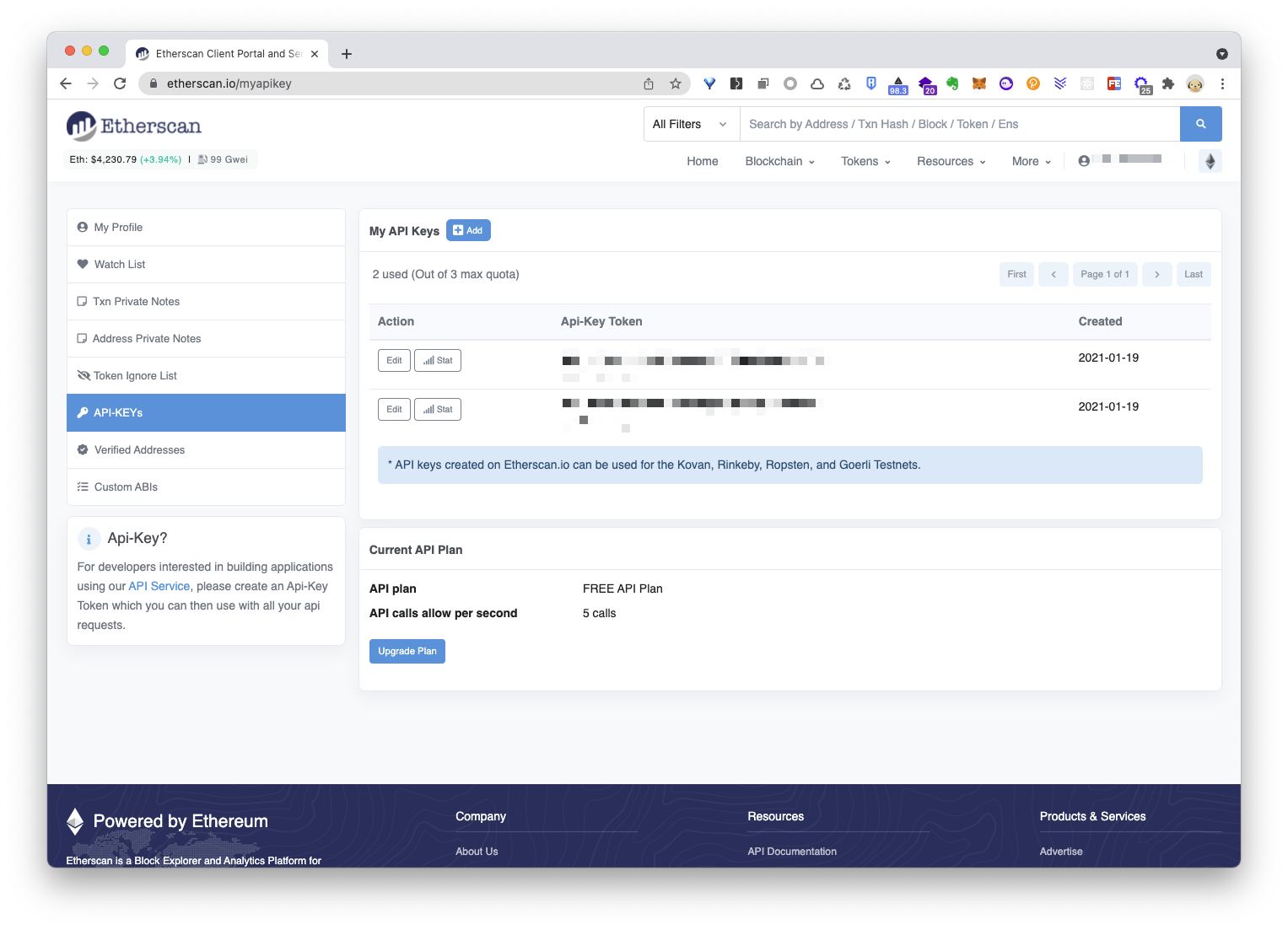Click the Etherscan logo
1288x930 pixels.
coord(134,126)
